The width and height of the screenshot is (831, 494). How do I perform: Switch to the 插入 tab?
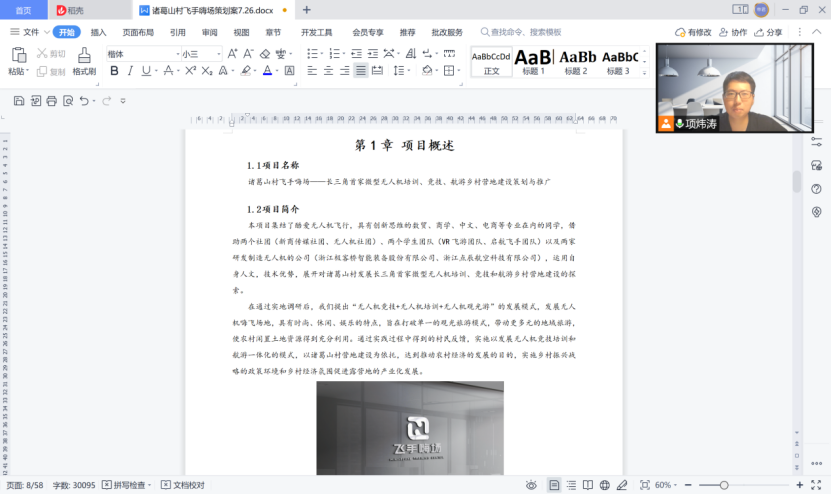coord(98,32)
